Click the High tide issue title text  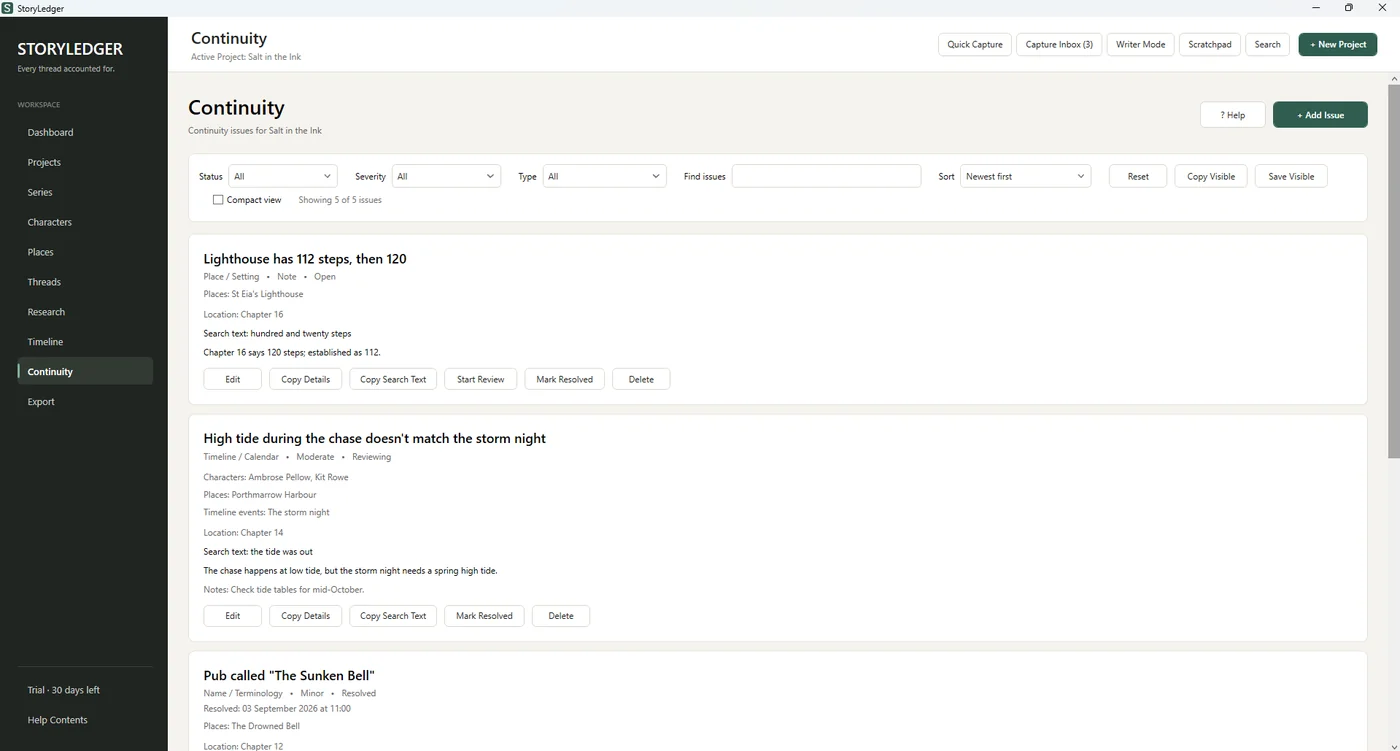[x=374, y=439]
